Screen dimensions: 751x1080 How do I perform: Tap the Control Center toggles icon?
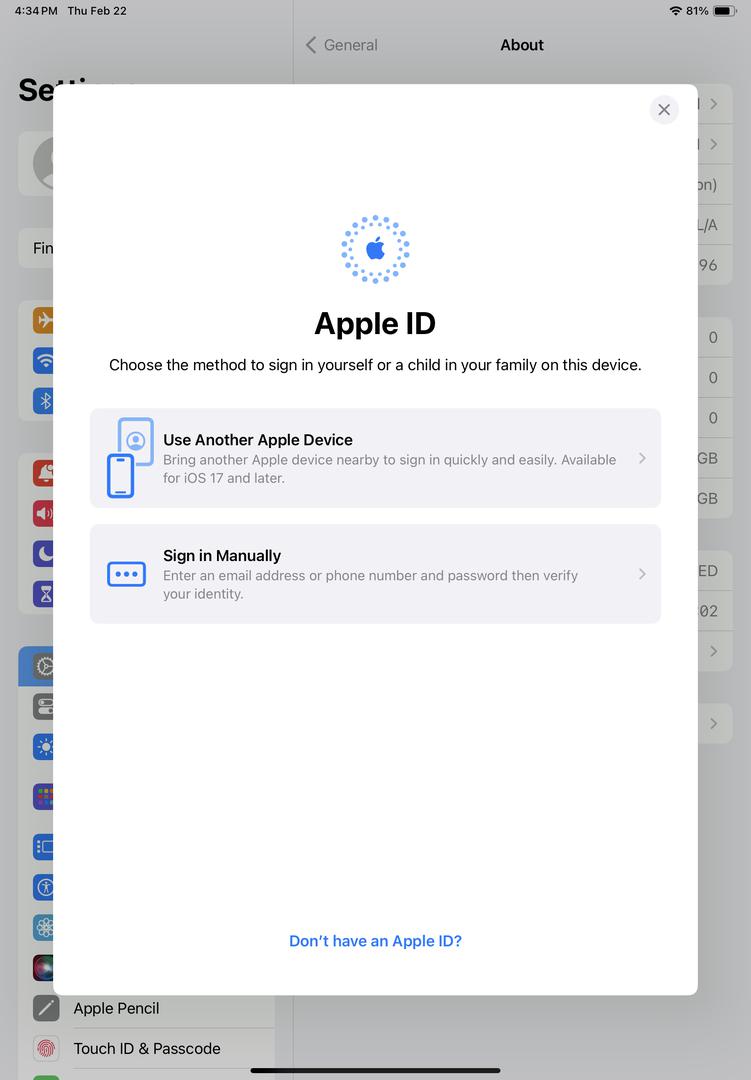pyautogui.click(x=43, y=707)
